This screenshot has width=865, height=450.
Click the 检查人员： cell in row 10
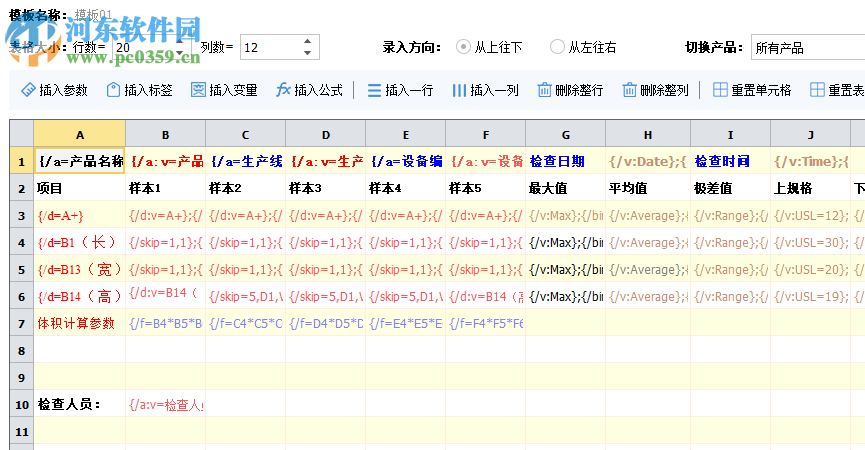pyautogui.click(x=80, y=404)
